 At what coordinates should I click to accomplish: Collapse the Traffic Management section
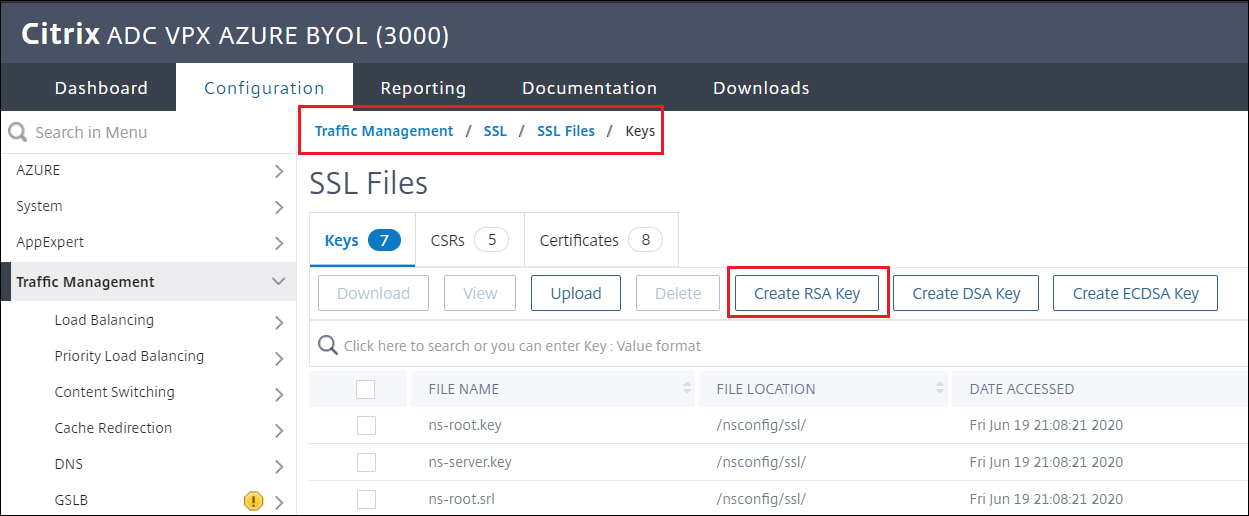pyautogui.click(x=279, y=282)
